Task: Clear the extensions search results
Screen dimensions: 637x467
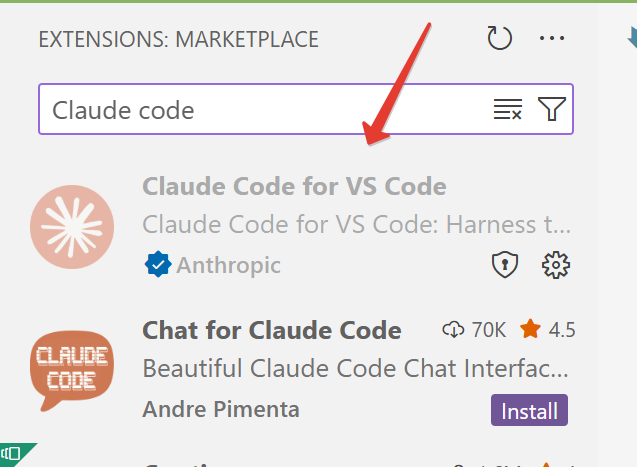Action: [508, 110]
